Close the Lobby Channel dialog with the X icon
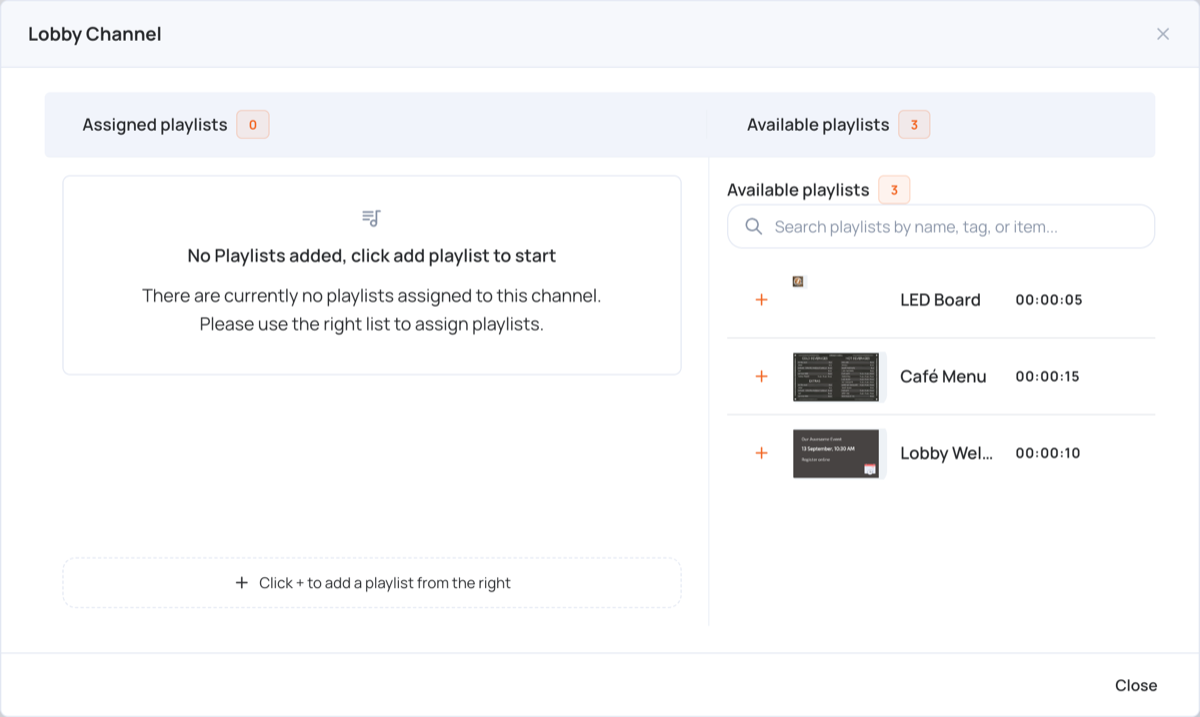1200x717 pixels. coord(1163,34)
